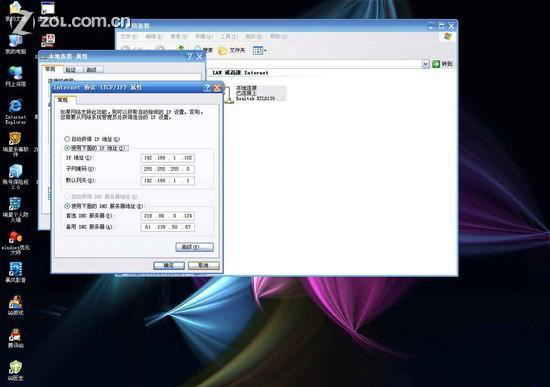Open the Internet Explorer desktop icon
Image resolution: width=550 pixels, height=387 pixels.
click(15, 111)
